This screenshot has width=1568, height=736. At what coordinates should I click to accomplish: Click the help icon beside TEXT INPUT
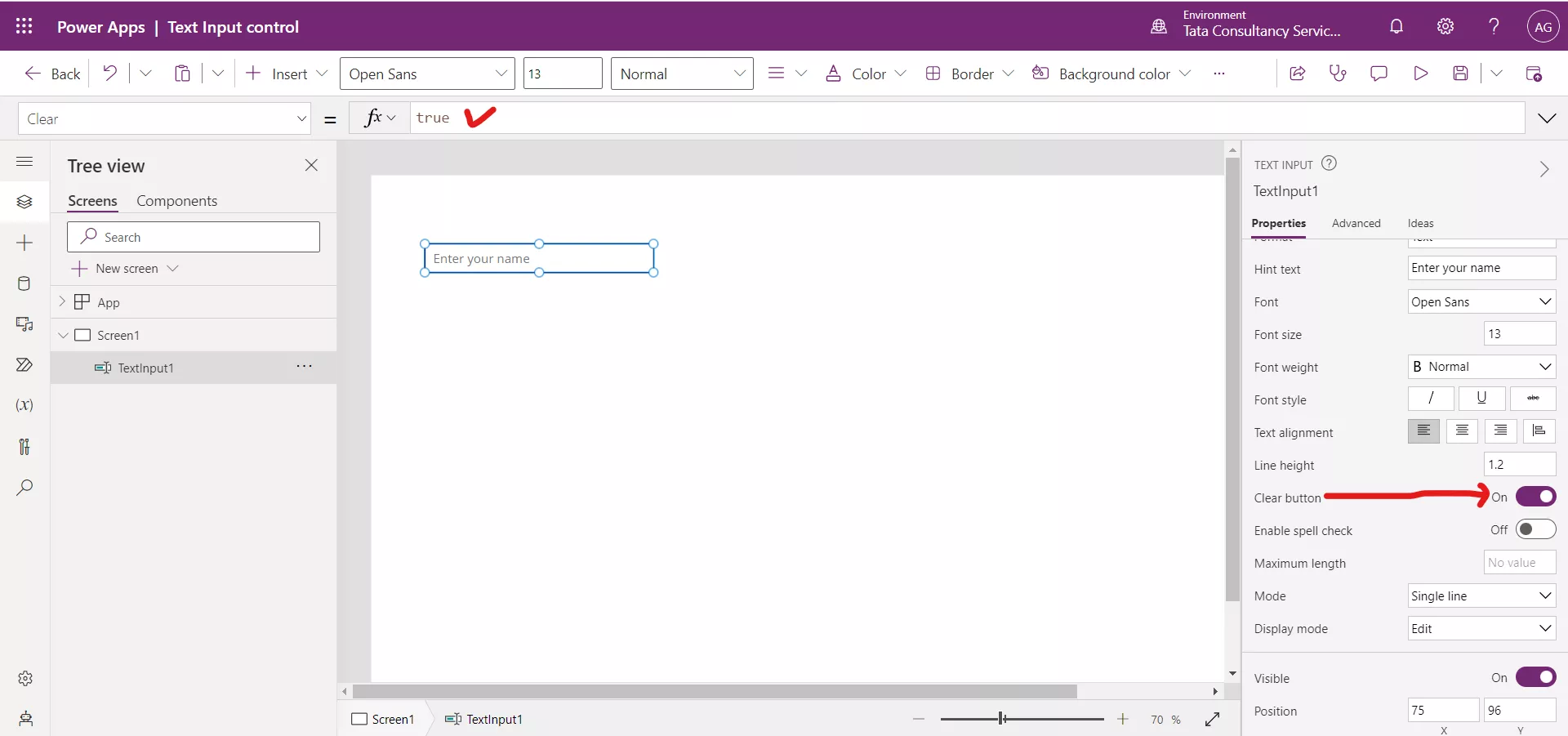[1329, 163]
